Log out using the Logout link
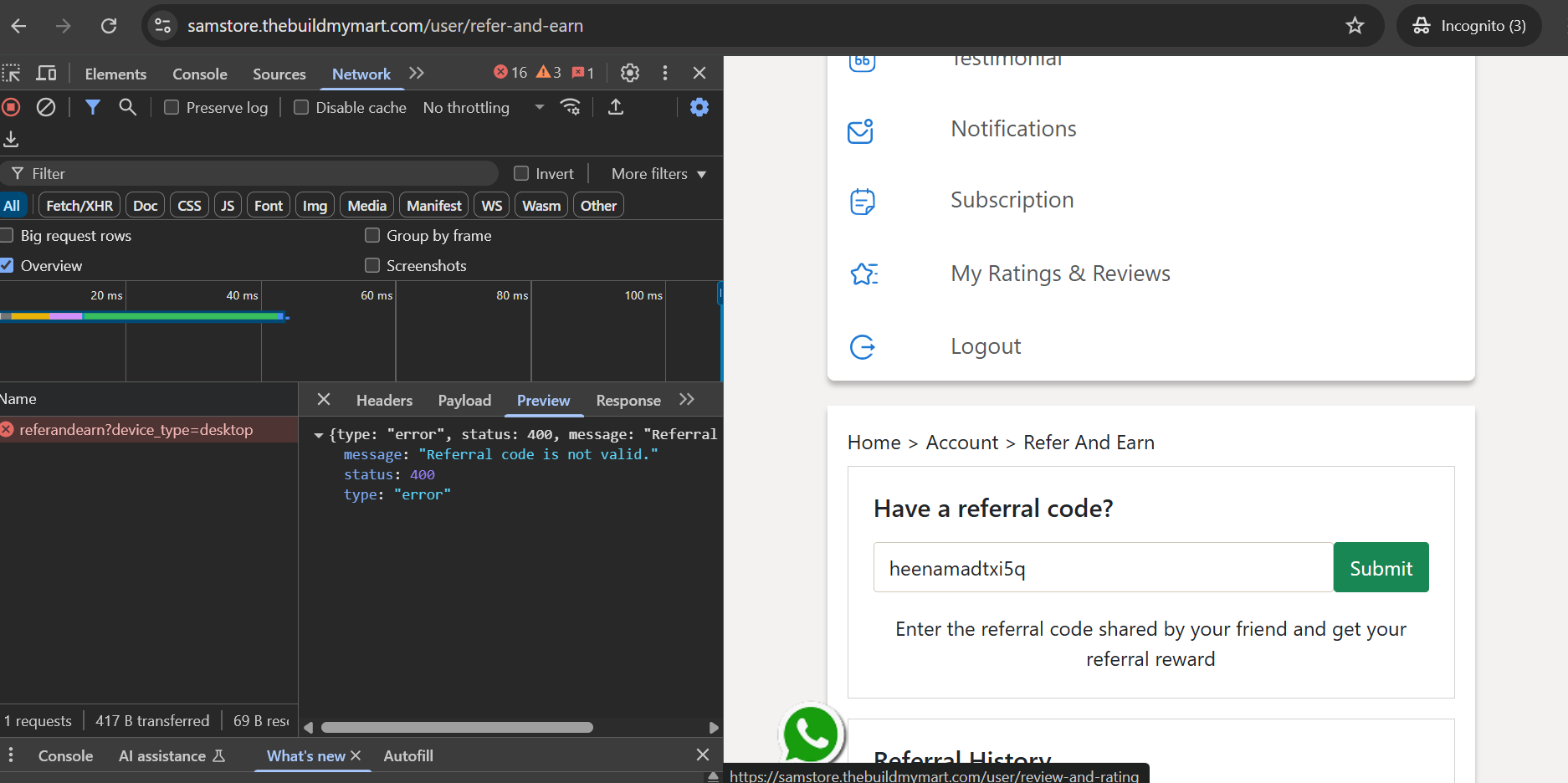This screenshot has width=1568, height=783. point(986,346)
